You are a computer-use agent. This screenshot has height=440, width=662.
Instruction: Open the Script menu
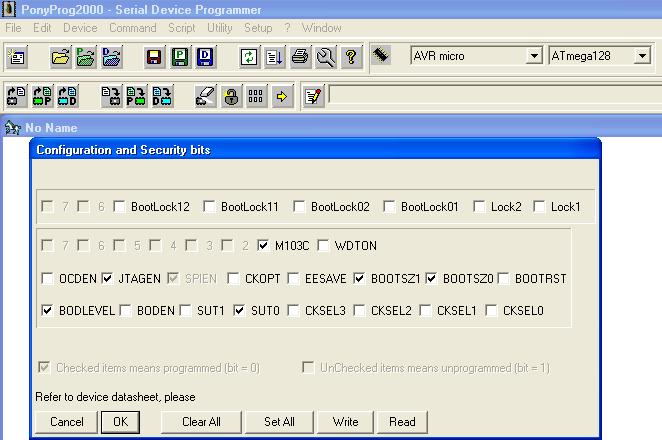[x=182, y=28]
